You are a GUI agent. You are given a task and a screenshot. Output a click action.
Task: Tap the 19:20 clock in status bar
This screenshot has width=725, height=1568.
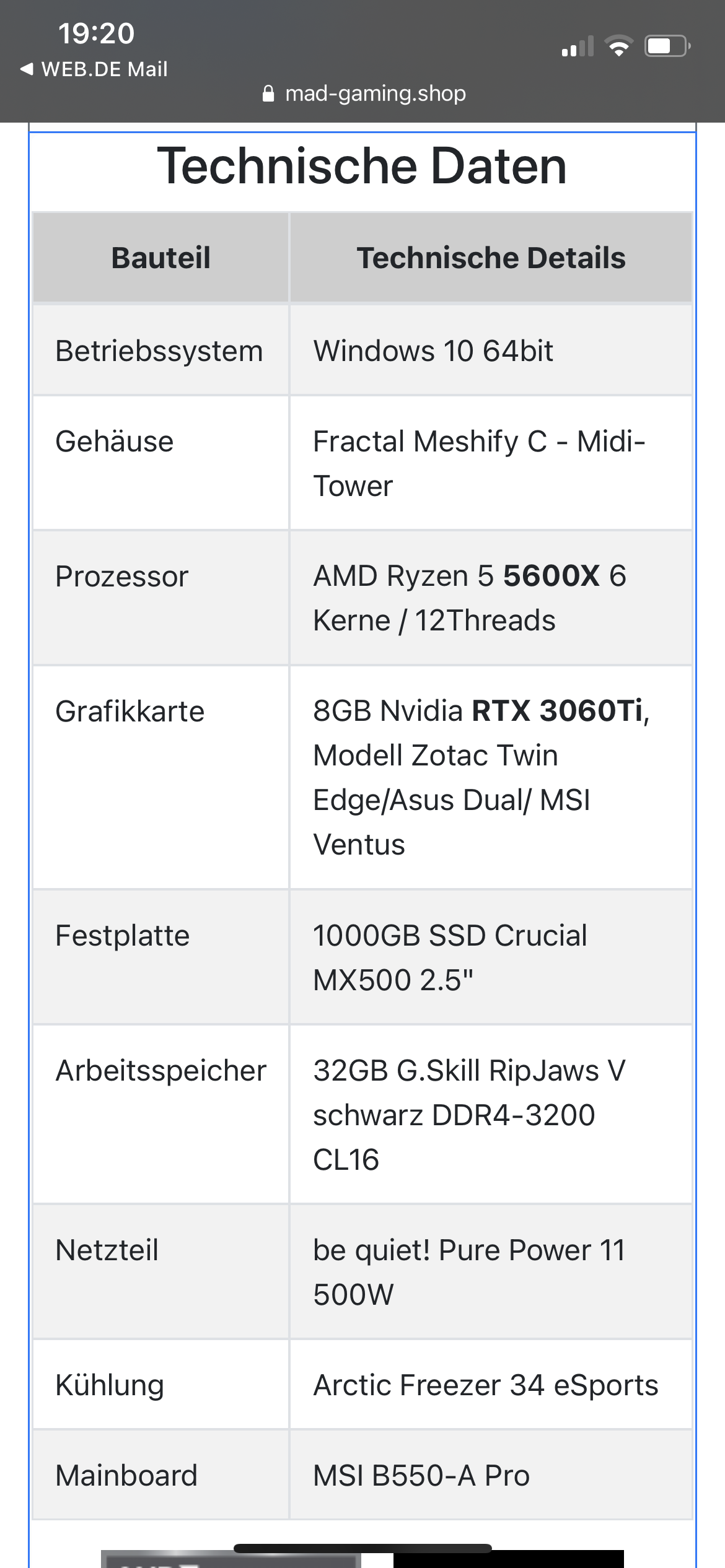coord(96,33)
